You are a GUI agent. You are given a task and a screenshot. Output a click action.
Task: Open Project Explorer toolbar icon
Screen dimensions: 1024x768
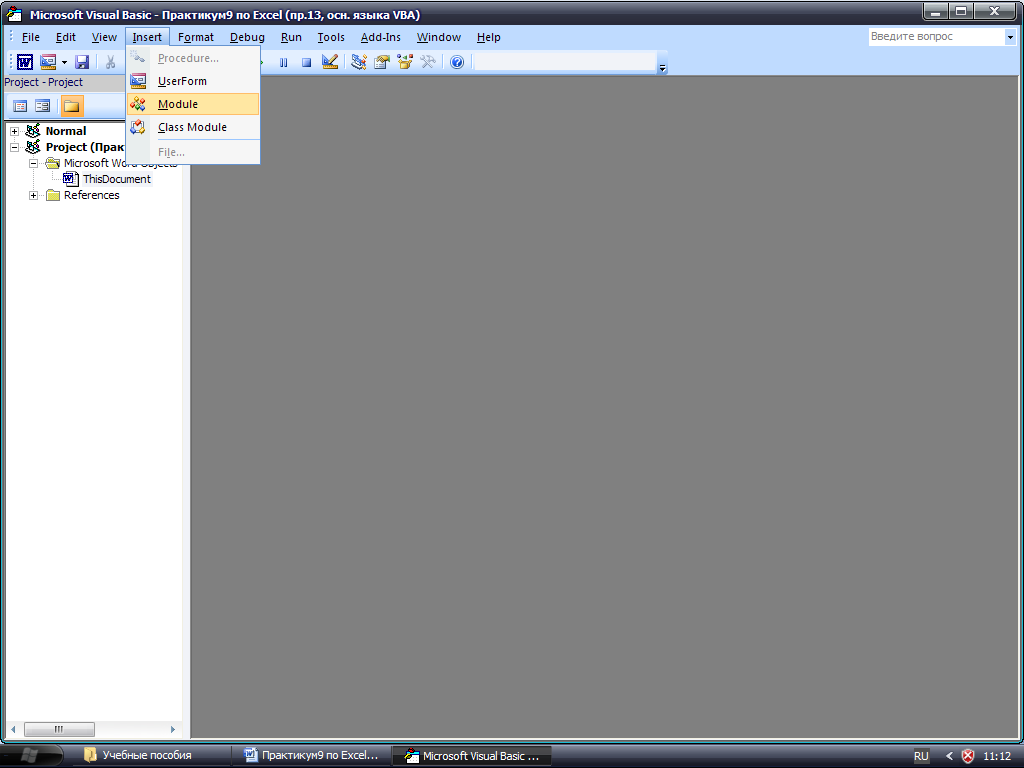click(x=359, y=62)
